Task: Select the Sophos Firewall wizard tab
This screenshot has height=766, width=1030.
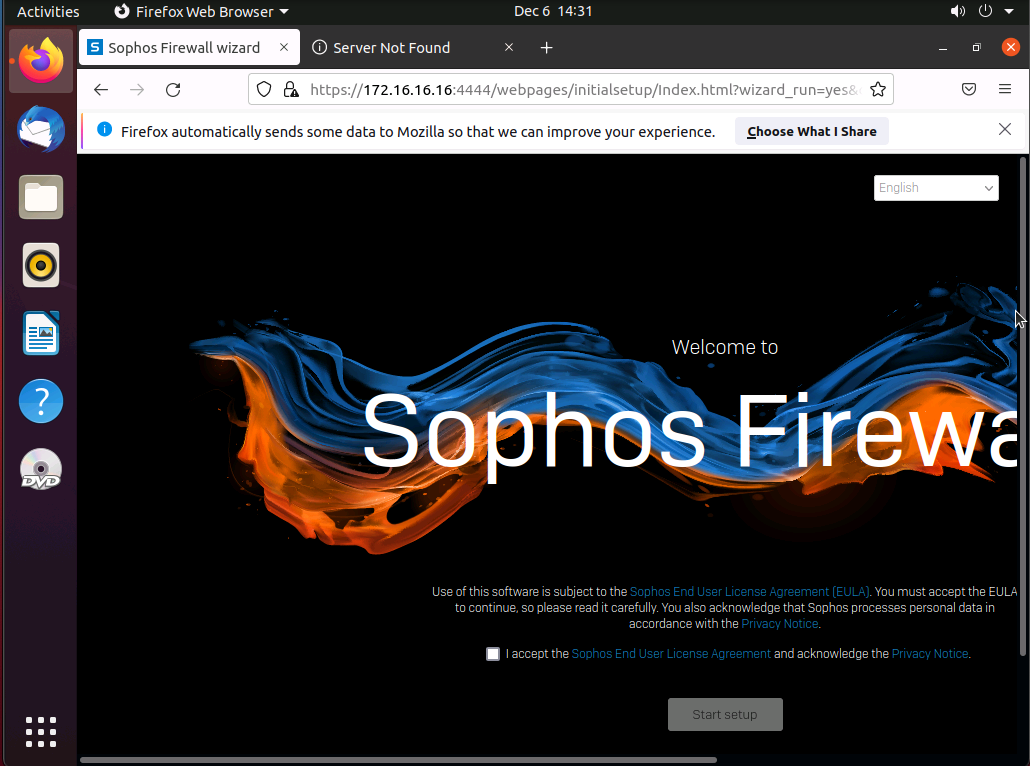Action: (184, 48)
